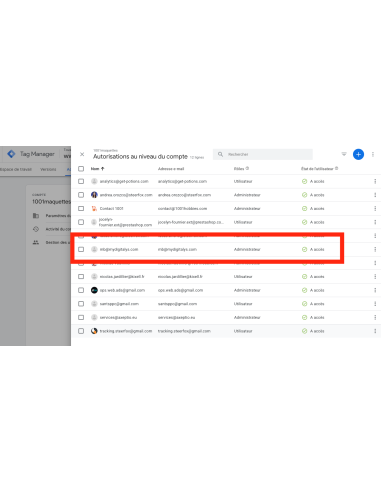Click the blue plus add-user button
Screen dimensions: 381x492
click(358, 154)
